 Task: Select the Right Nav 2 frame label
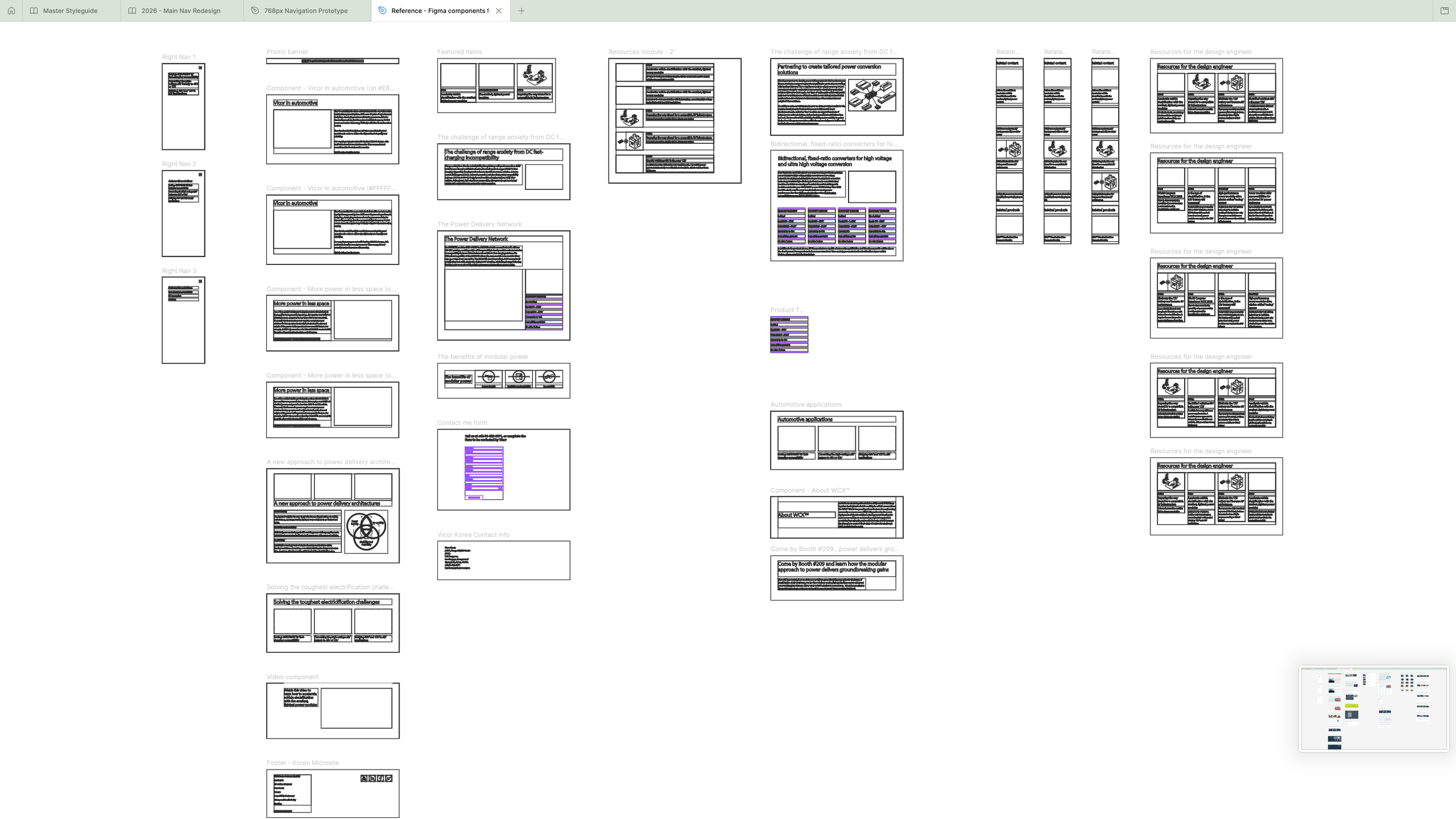179,164
